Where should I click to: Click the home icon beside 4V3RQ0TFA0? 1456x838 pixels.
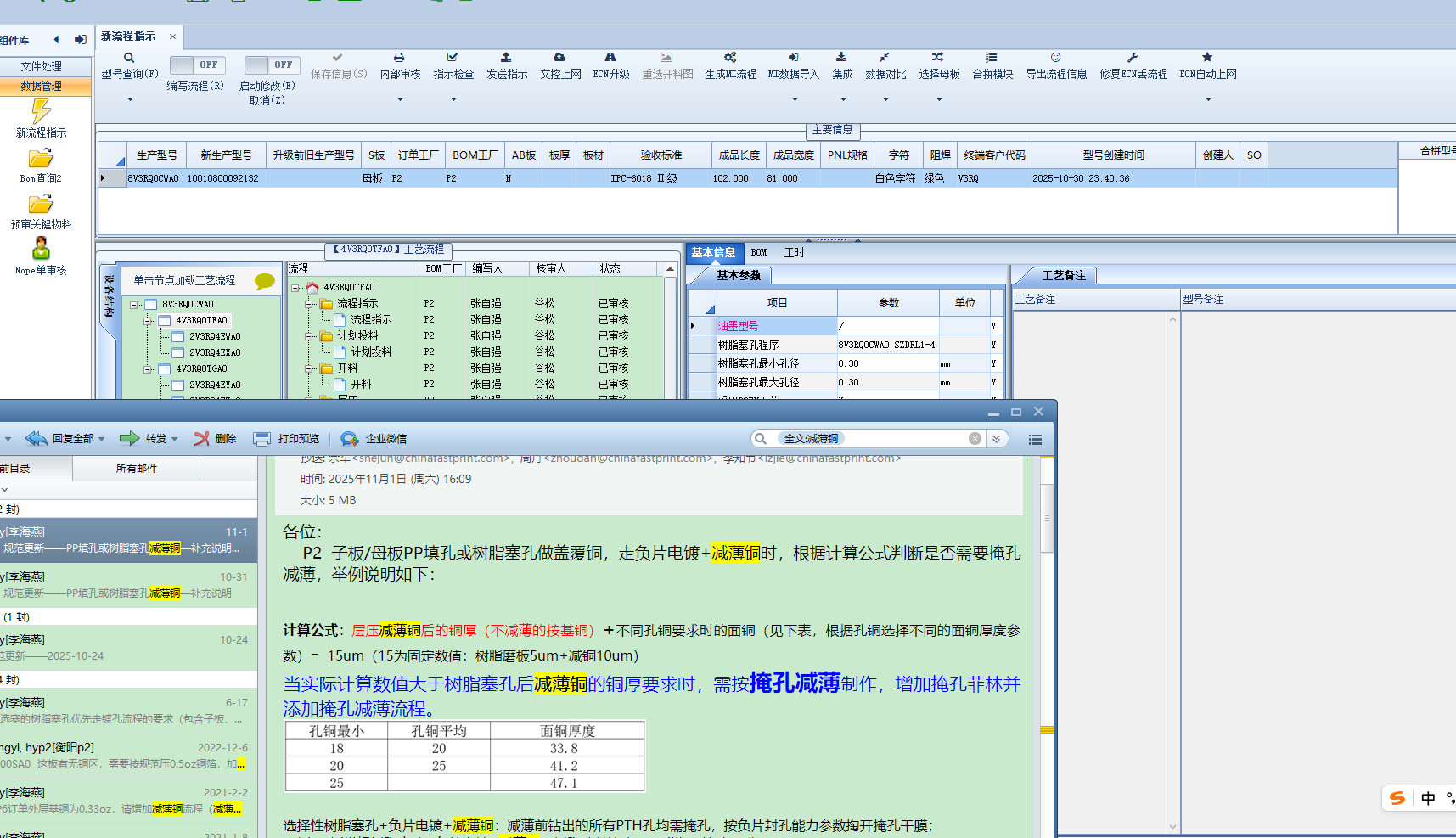pos(312,288)
